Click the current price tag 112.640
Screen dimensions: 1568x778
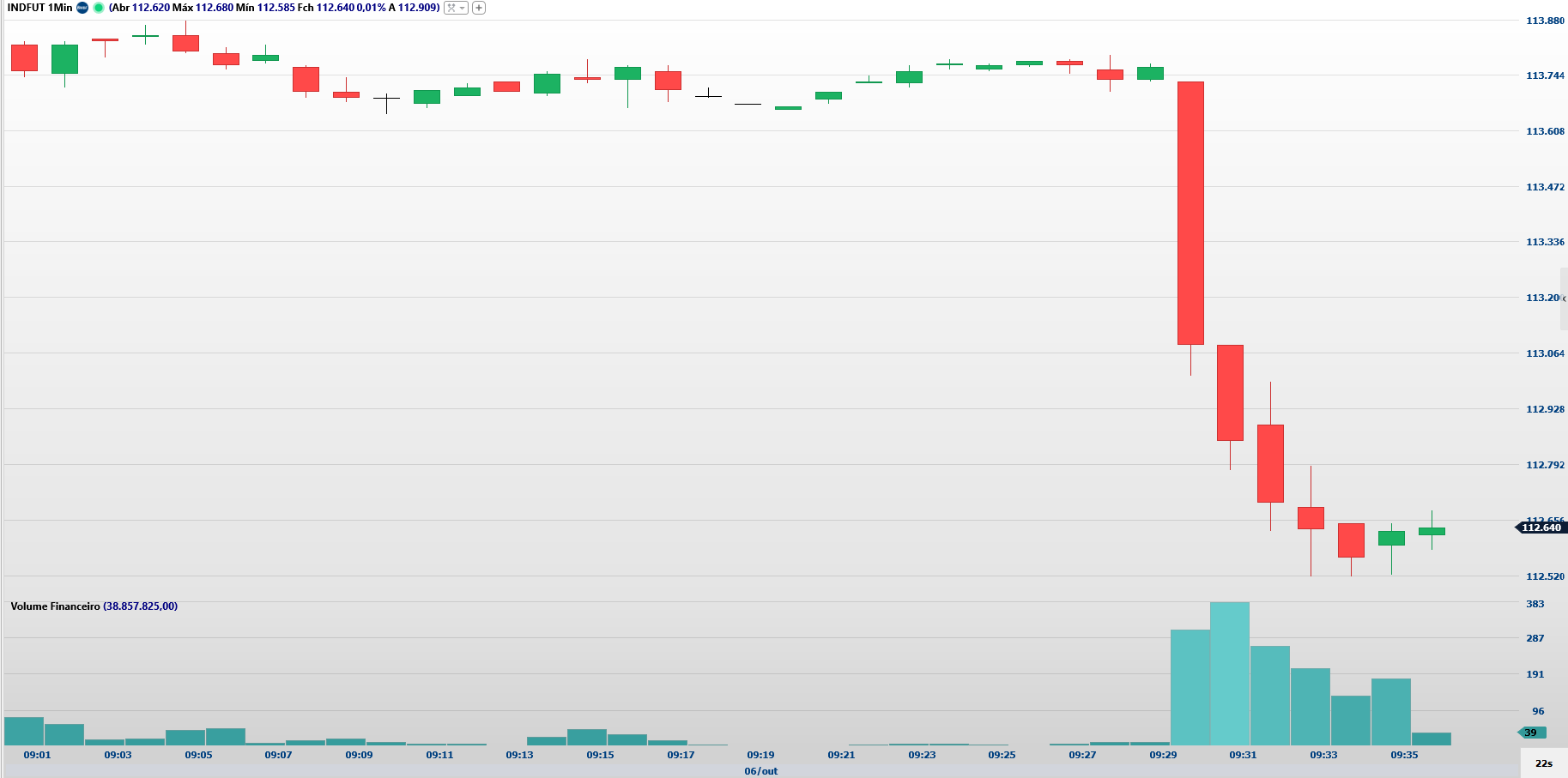click(1541, 528)
